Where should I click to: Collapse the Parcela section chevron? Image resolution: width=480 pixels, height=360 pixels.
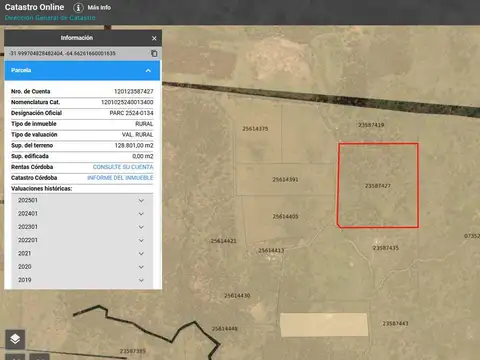click(x=148, y=70)
